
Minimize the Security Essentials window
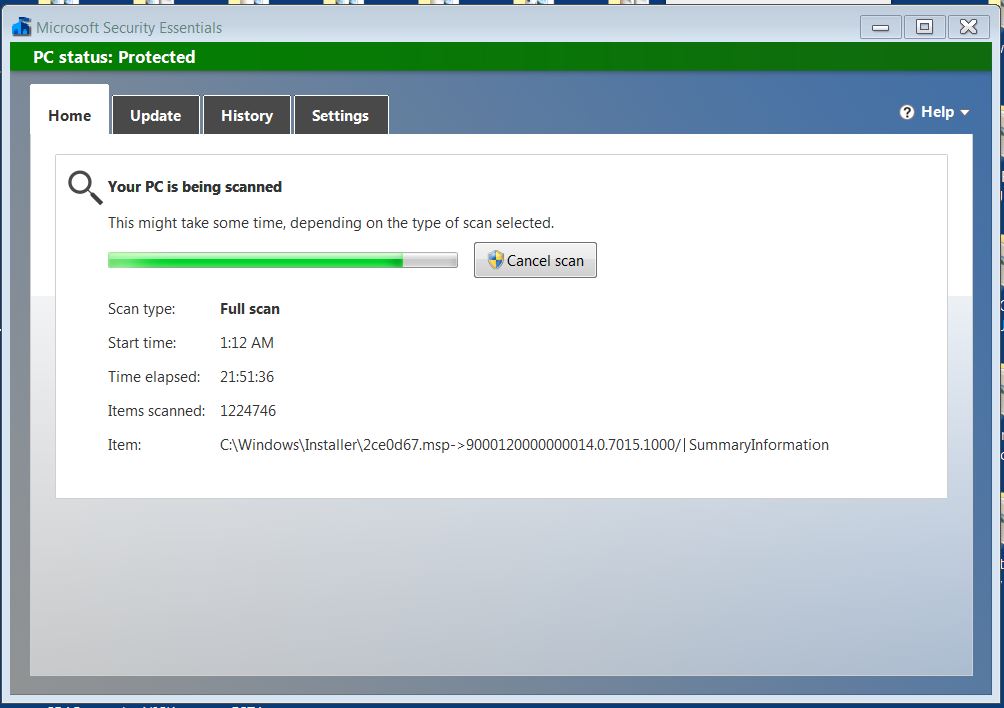tap(881, 27)
